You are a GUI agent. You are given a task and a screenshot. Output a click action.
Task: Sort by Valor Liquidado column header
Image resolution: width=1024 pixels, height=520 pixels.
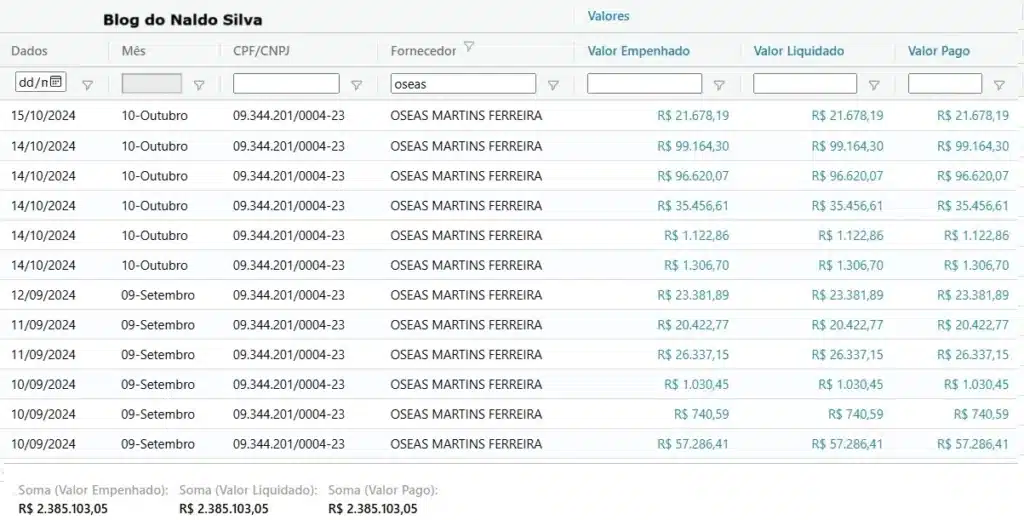[799, 51]
